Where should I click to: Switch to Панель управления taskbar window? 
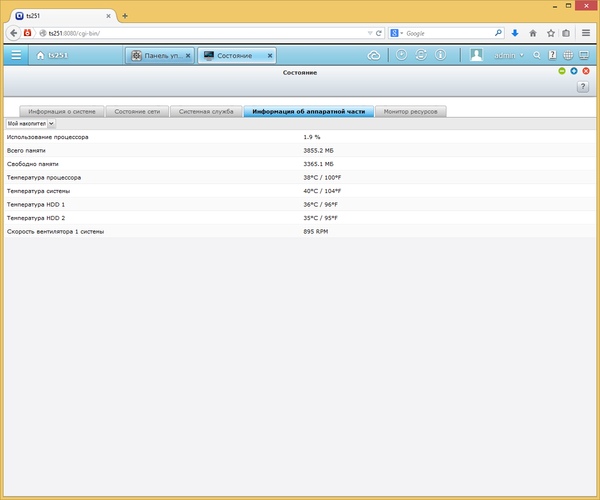[x=160, y=56]
